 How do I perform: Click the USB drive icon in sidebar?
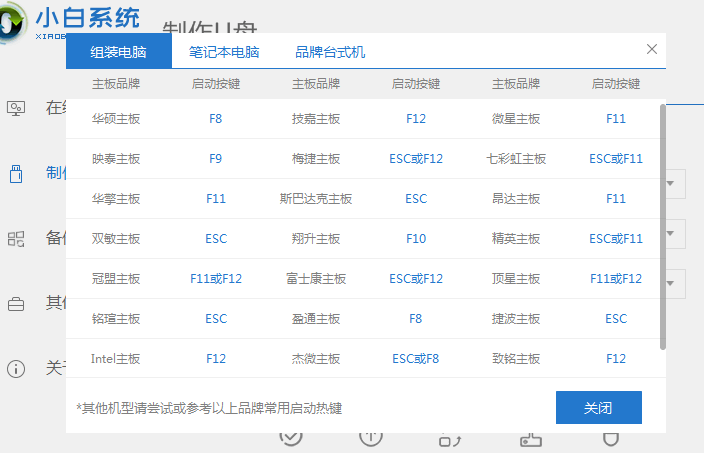click(16, 174)
